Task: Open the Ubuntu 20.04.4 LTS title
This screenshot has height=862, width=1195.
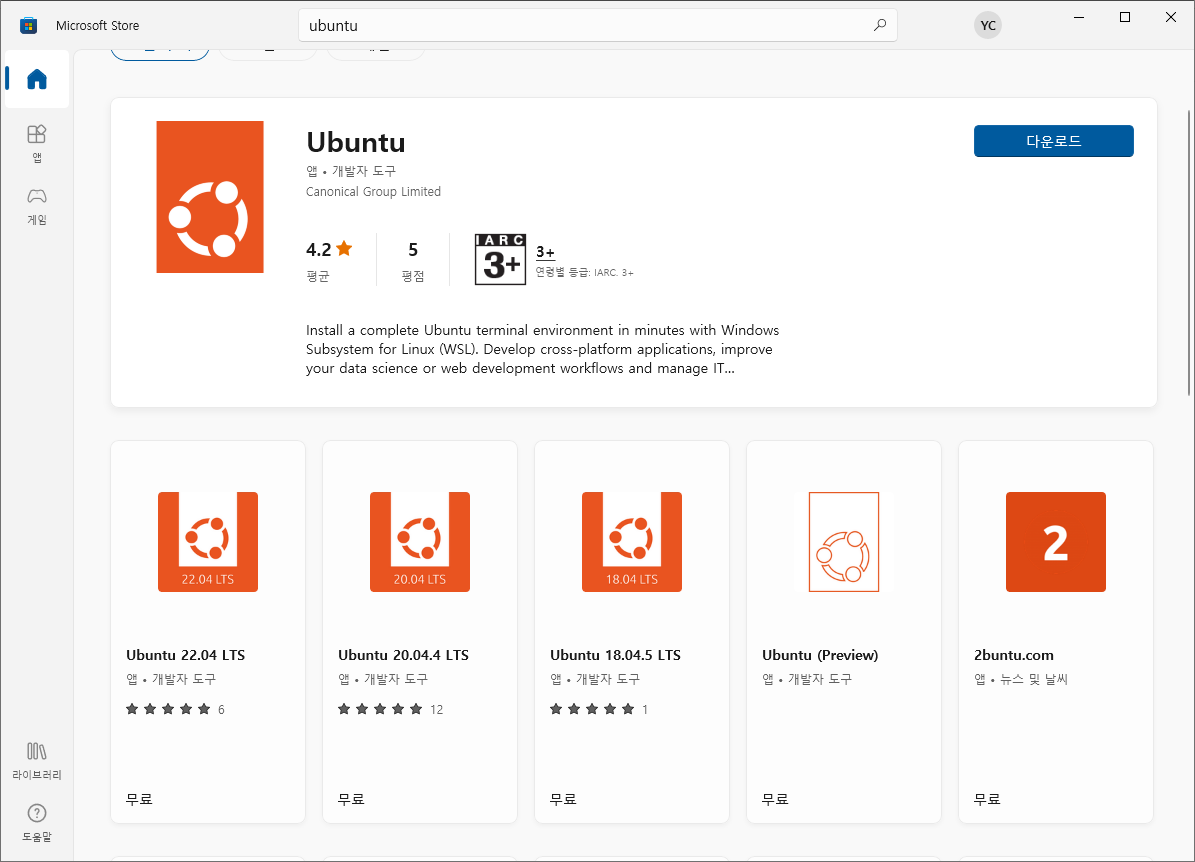Action: click(x=403, y=655)
